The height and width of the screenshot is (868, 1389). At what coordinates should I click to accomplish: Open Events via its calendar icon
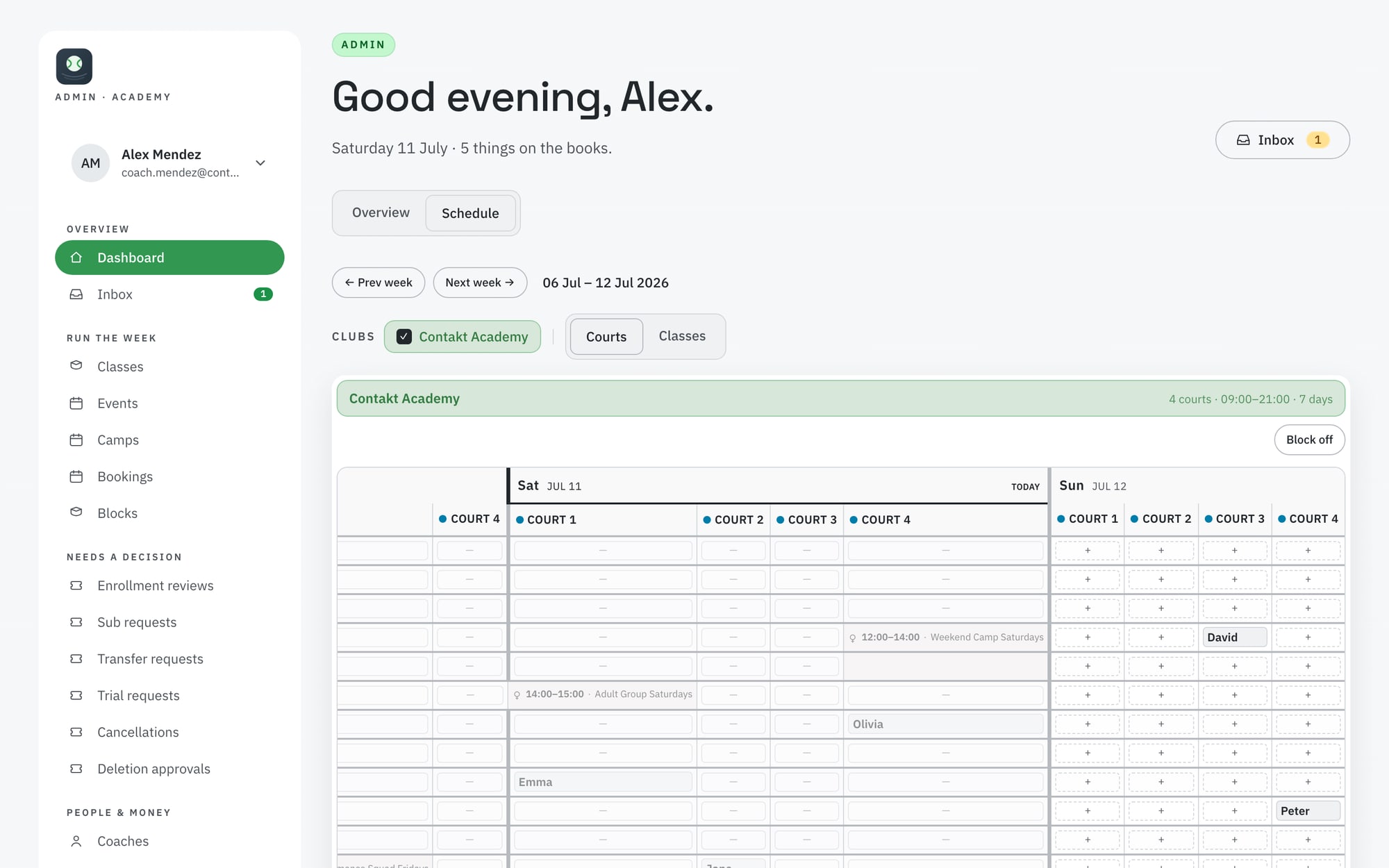(x=76, y=403)
